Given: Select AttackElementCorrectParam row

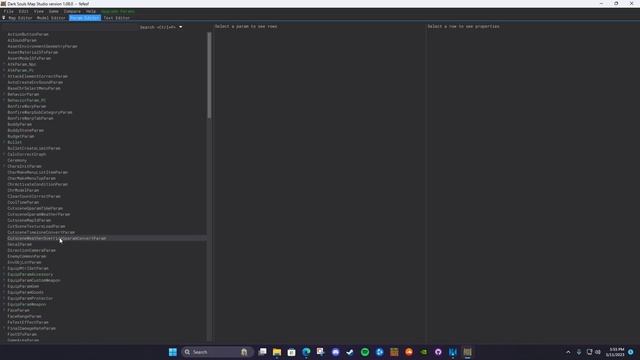Looking at the screenshot, I should click(38, 76).
